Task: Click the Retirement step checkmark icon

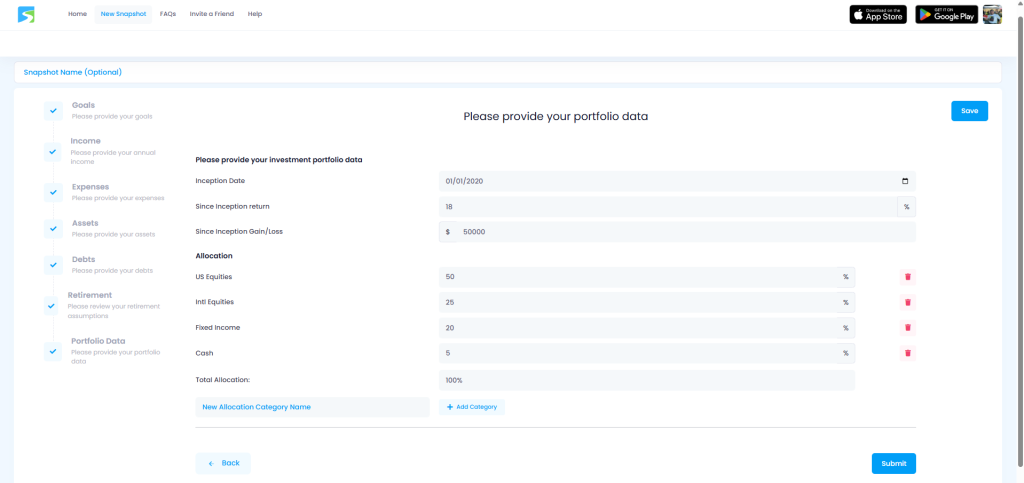Action: pyautogui.click(x=53, y=305)
